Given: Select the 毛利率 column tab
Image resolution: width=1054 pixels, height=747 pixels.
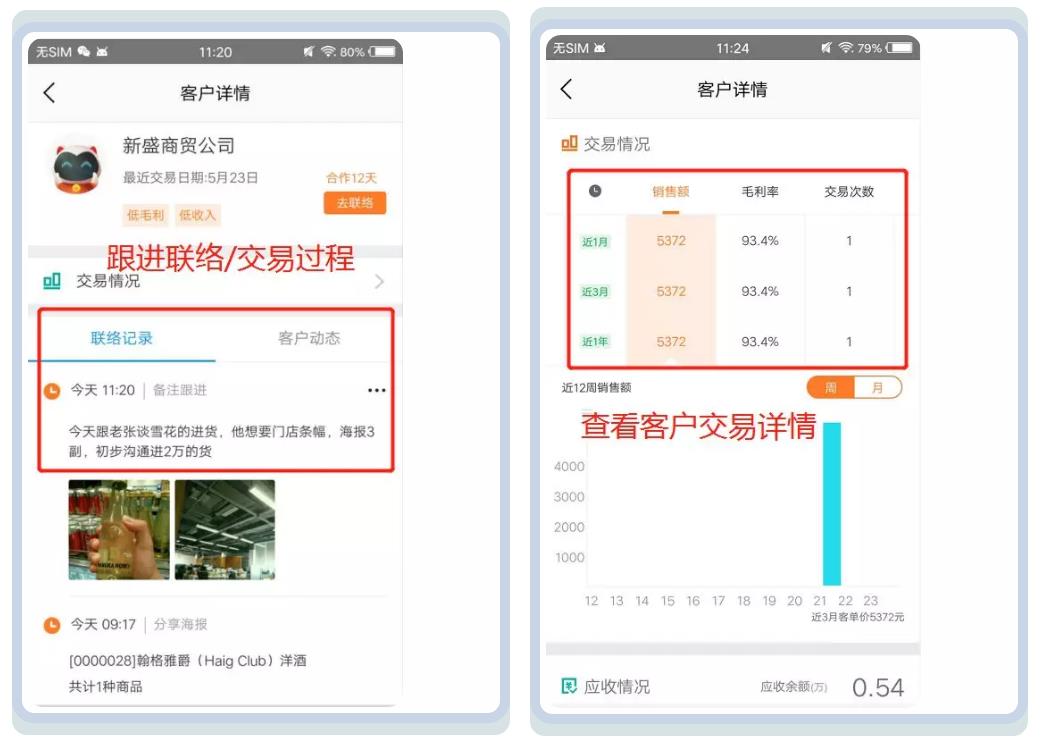Looking at the screenshot, I should pos(760,192).
